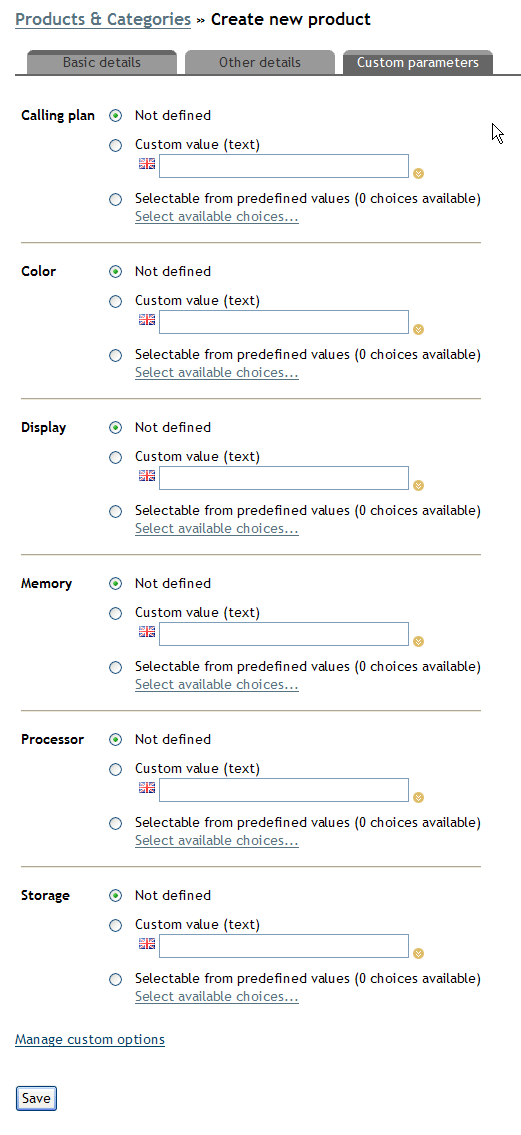Click the Save button
The width and height of the screenshot is (521, 1135).
click(x=36, y=1098)
